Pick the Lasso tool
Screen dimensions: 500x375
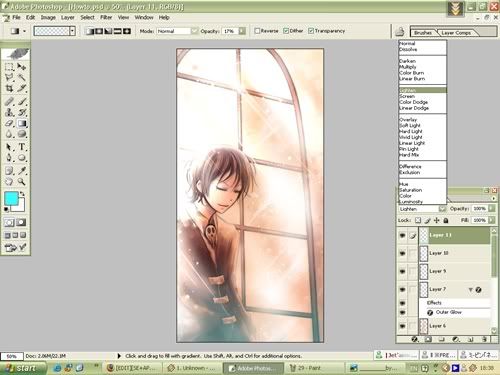click(x=9, y=77)
